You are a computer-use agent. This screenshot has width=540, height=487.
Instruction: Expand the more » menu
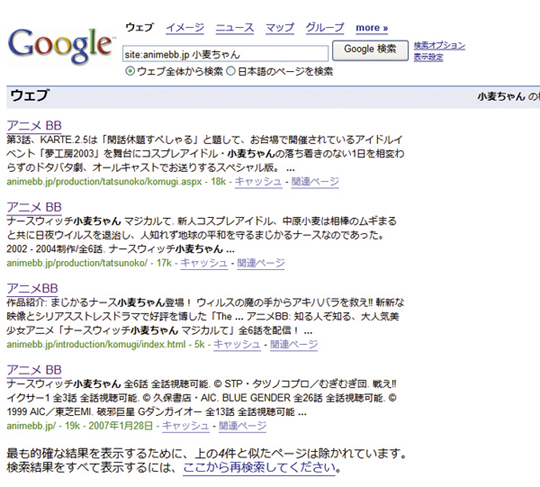(372, 28)
